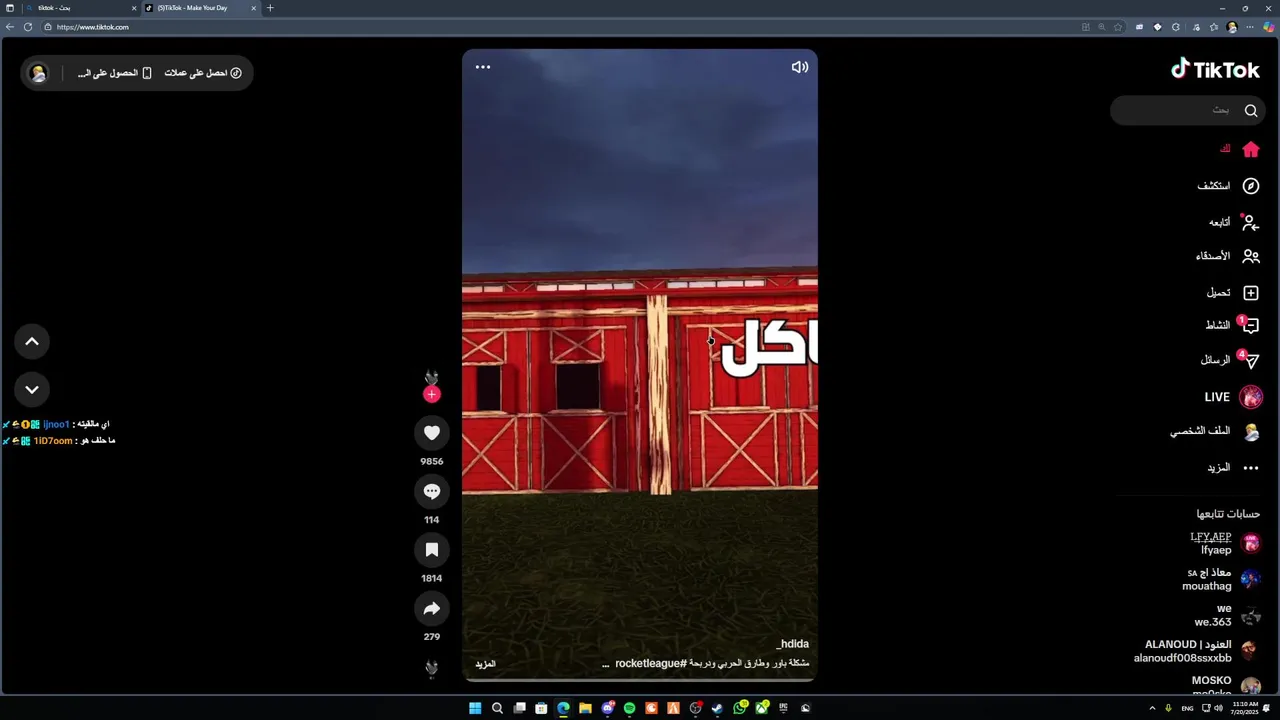Share the video with the arrow icon
Screen dimensions: 1280x720
click(x=432, y=608)
